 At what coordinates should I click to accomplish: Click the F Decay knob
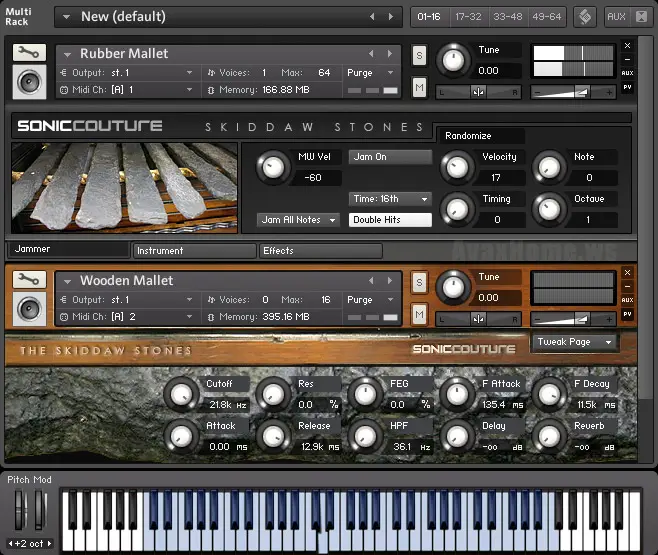point(549,394)
